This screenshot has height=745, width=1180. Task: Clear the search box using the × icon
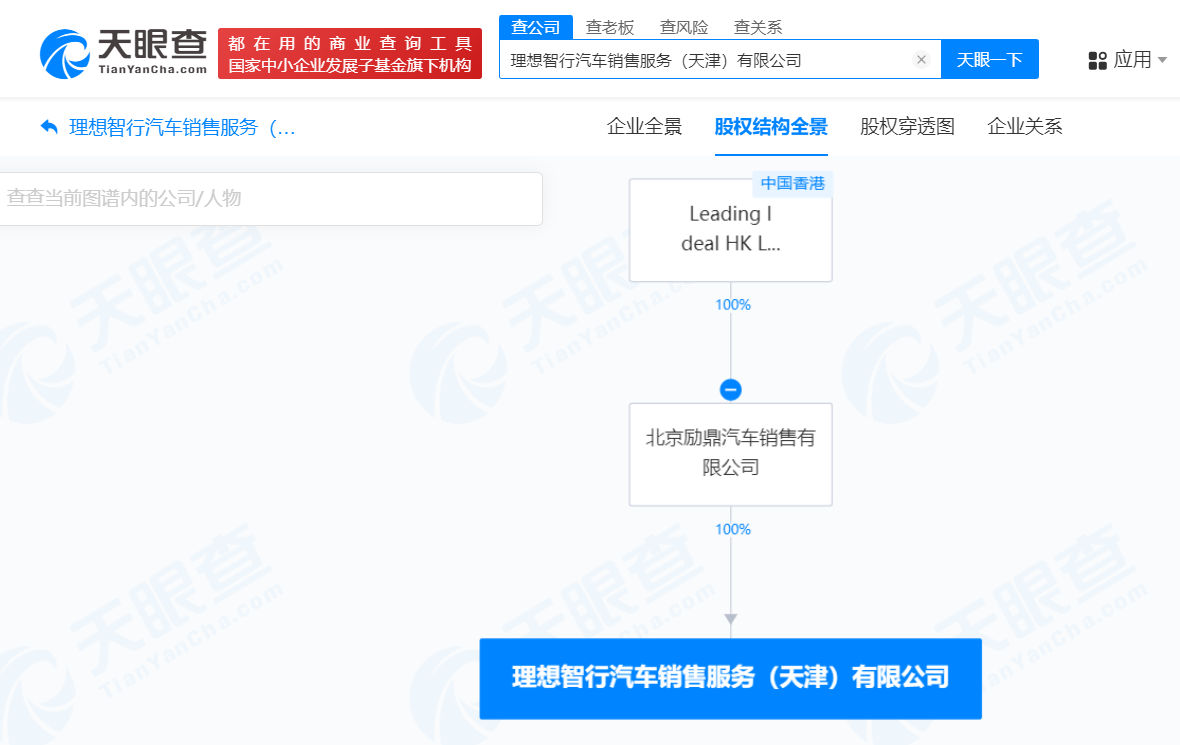pos(921,59)
